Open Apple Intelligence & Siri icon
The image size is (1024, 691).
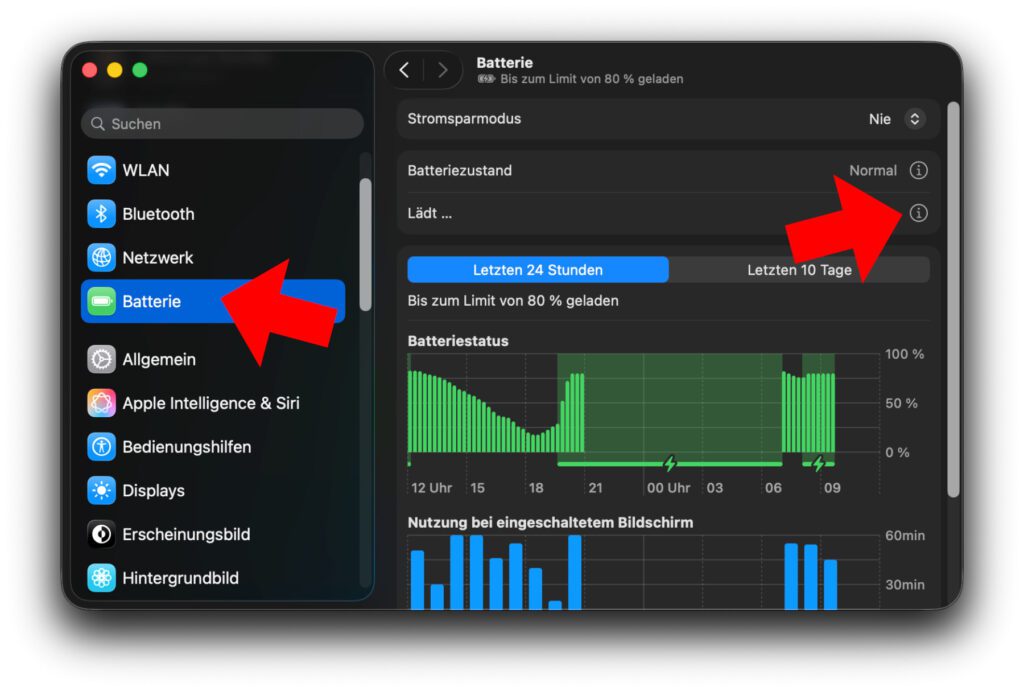click(x=101, y=403)
